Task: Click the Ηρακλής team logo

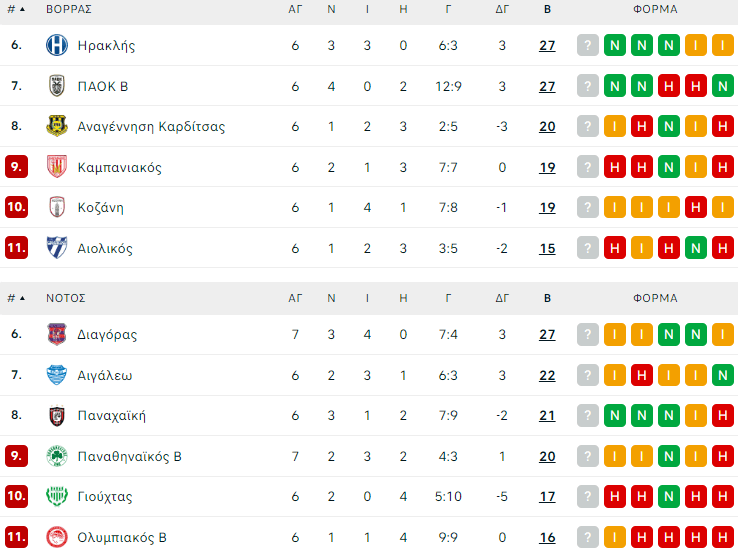Action: click(x=57, y=45)
